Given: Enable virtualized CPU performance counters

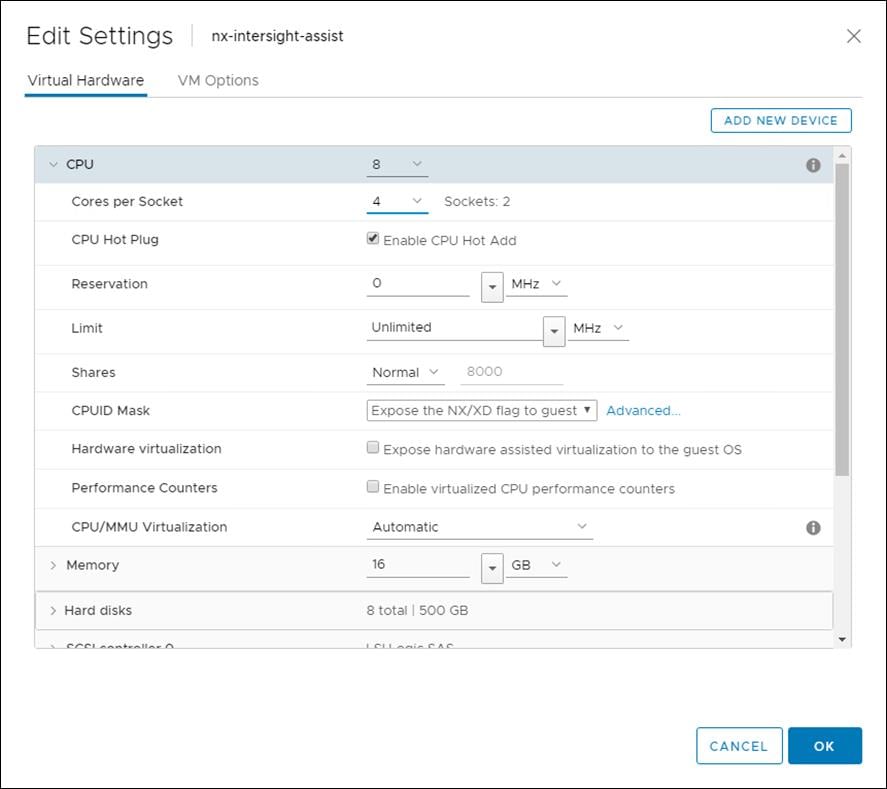Looking at the screenshot, I should pos(371,487).
